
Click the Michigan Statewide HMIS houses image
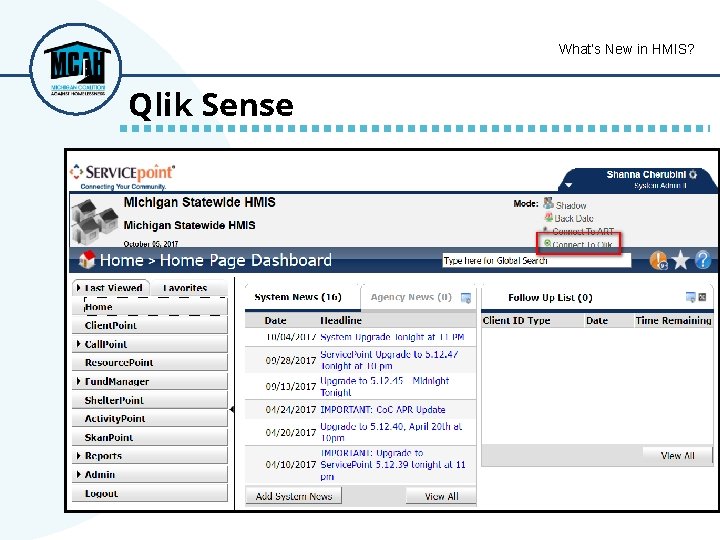point(96,221)
